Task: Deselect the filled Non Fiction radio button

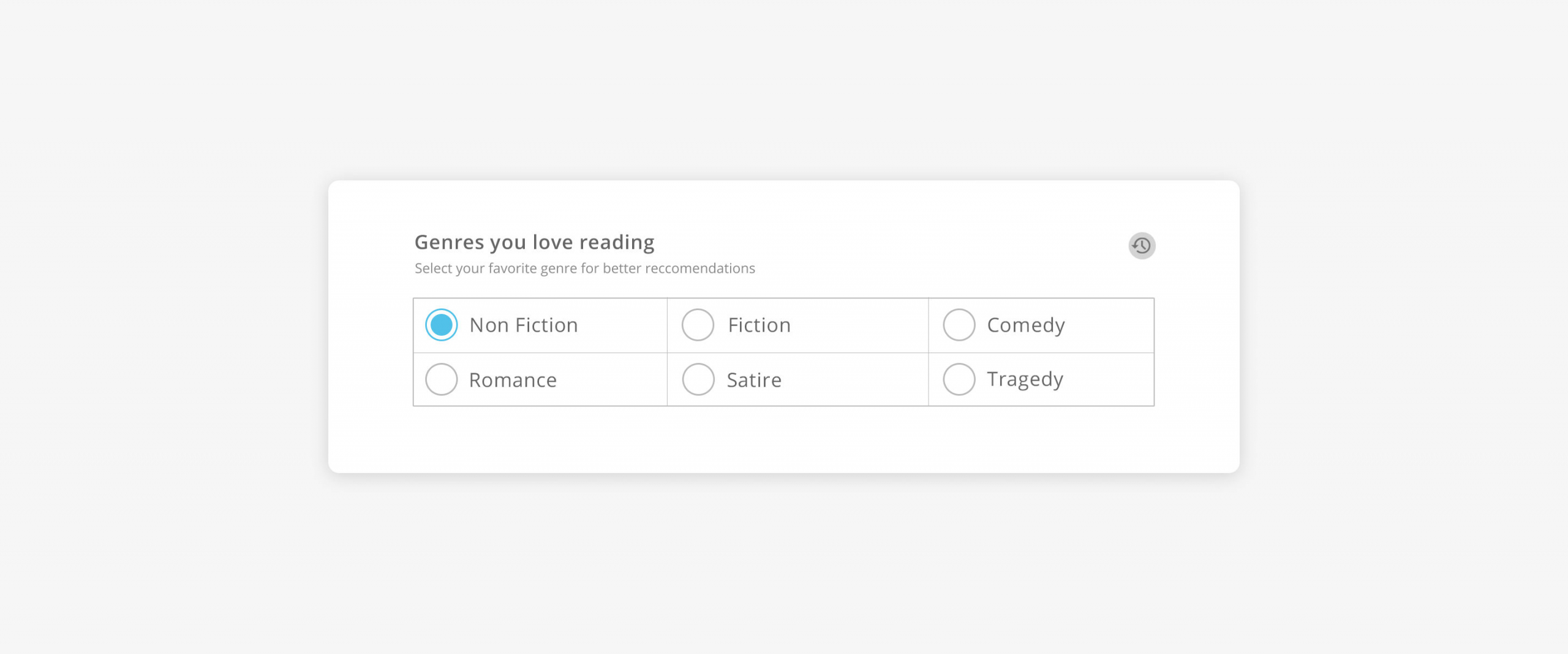Action: tap(441, 325)
